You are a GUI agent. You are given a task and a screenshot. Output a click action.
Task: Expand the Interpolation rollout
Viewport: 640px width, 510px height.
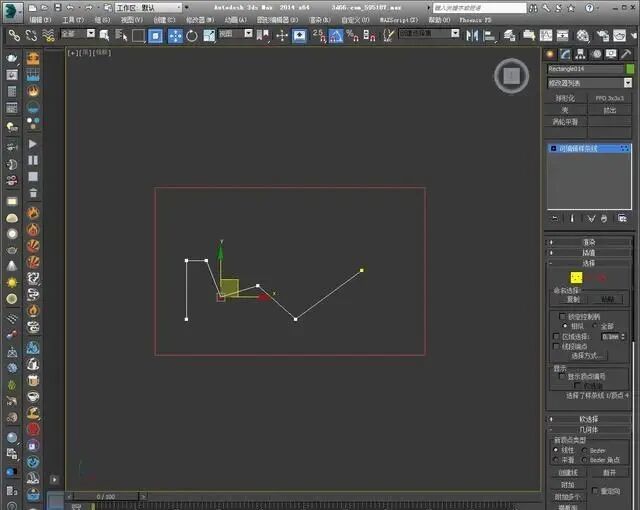click(588, 253)
